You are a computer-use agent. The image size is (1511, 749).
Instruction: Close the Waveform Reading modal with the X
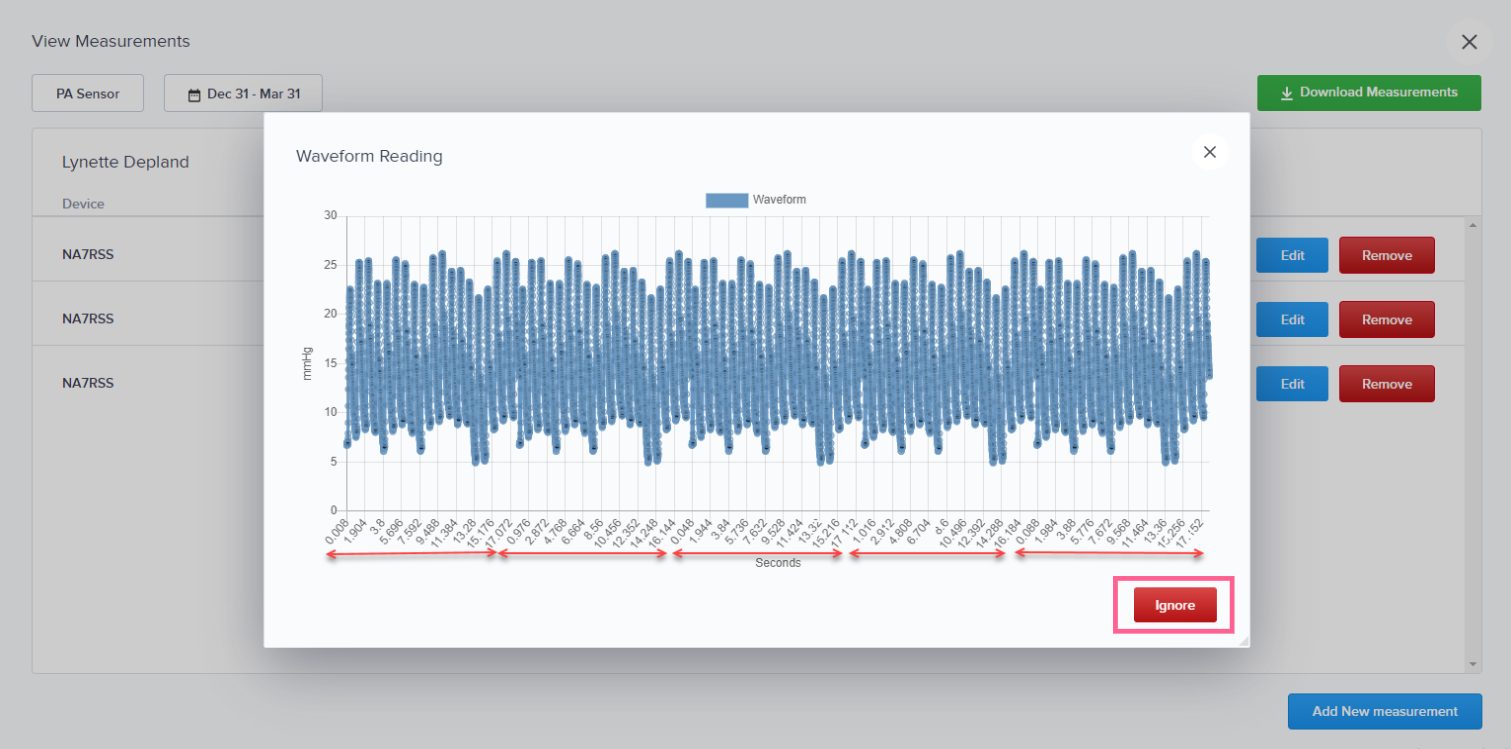point(1209,151)
